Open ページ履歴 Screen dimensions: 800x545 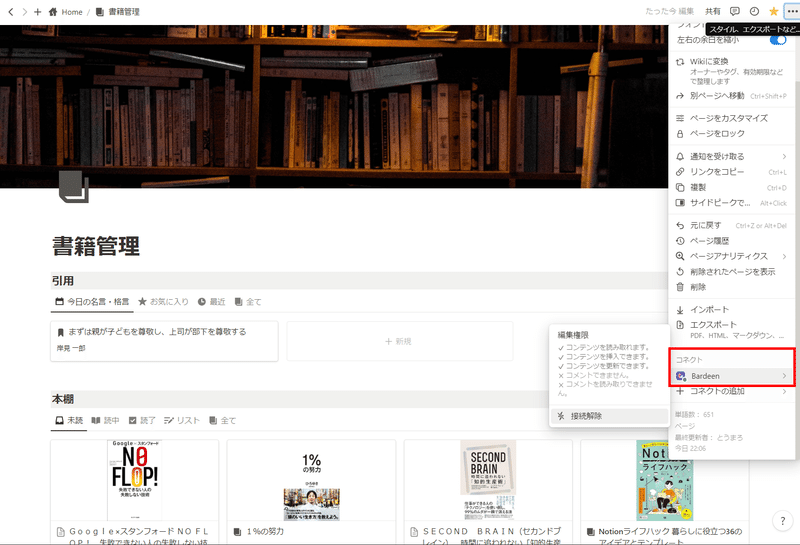(x=732, y=241)
